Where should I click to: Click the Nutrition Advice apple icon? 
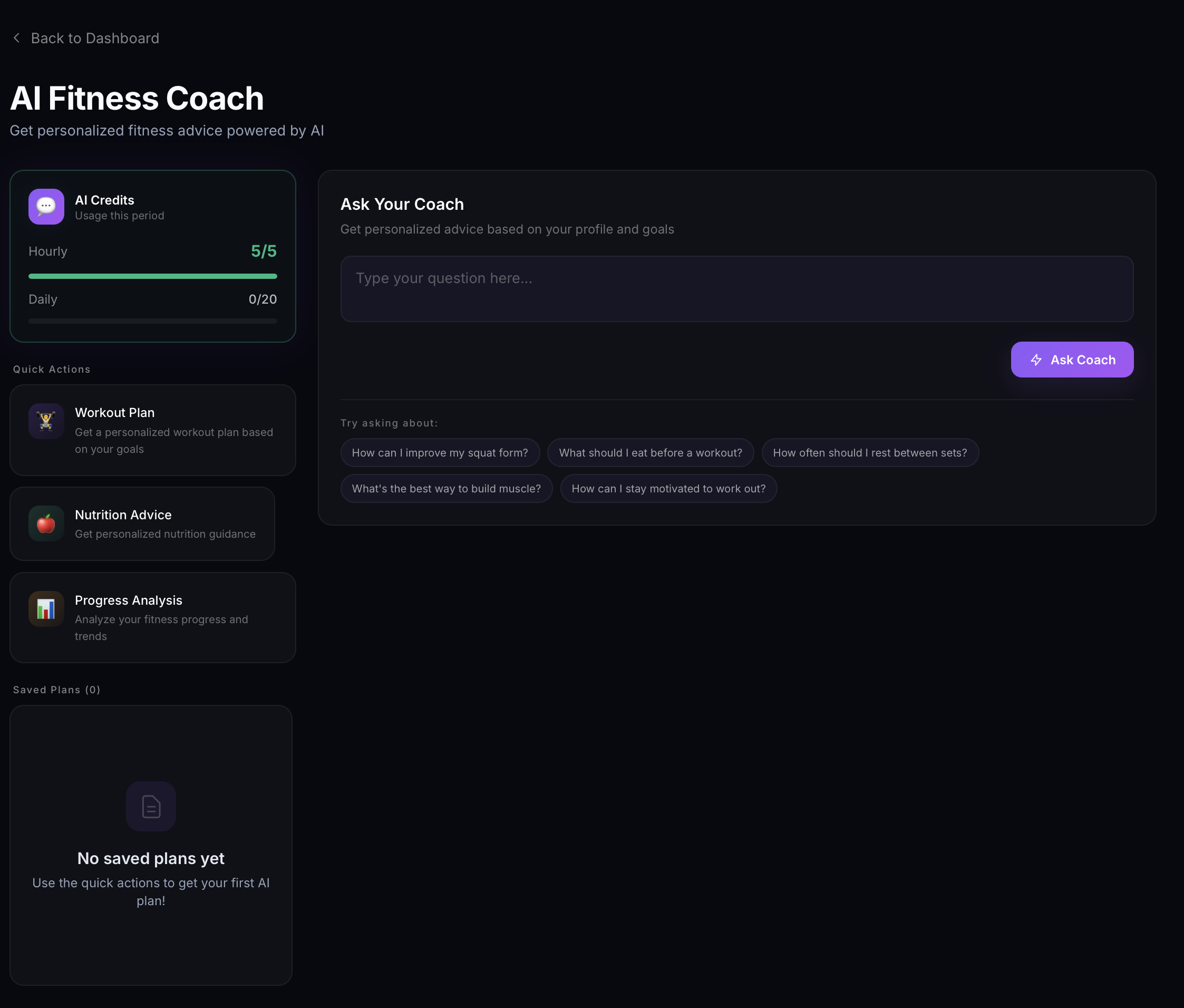click(x=46, y=524)
